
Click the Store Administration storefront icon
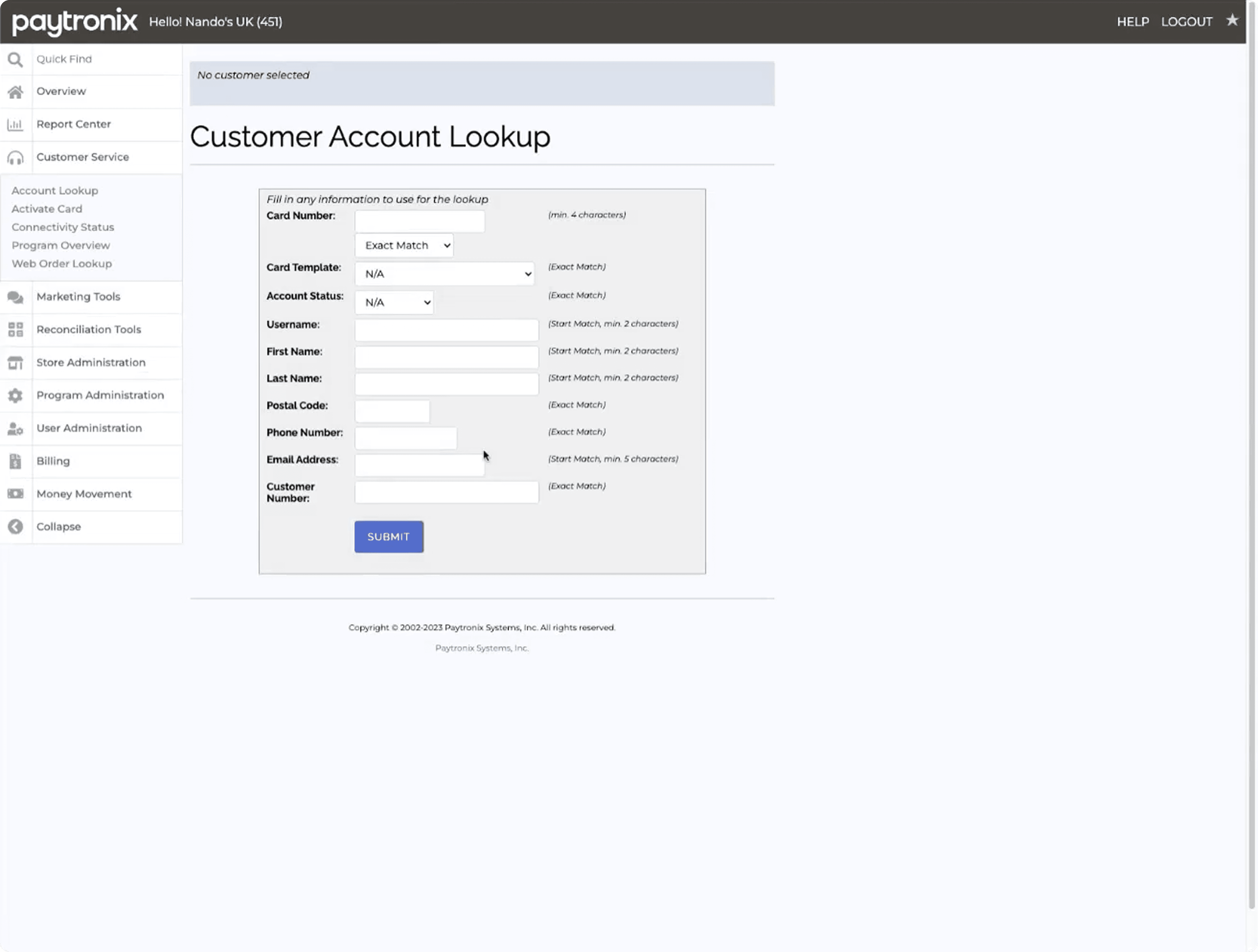pos(15,363)
